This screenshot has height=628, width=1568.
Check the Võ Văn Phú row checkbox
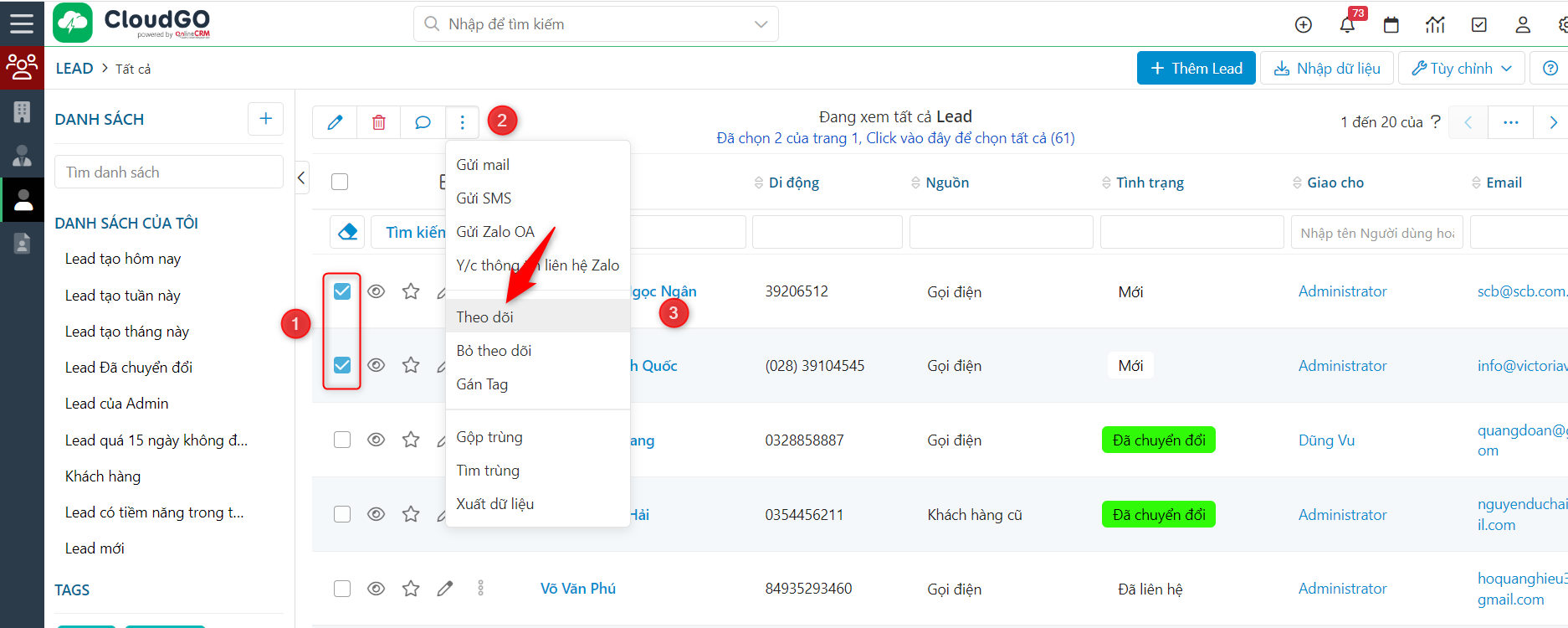pos(342,589)
